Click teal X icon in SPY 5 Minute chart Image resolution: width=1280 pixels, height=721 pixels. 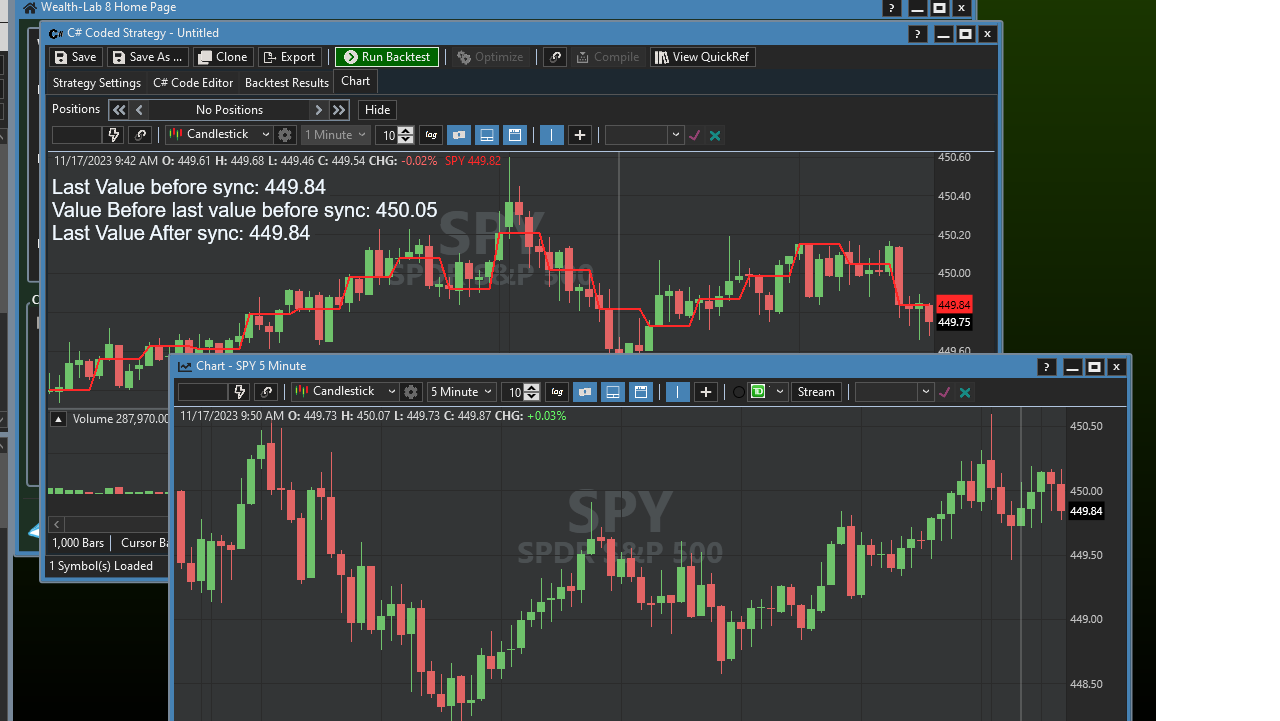[x=965, y=392]
